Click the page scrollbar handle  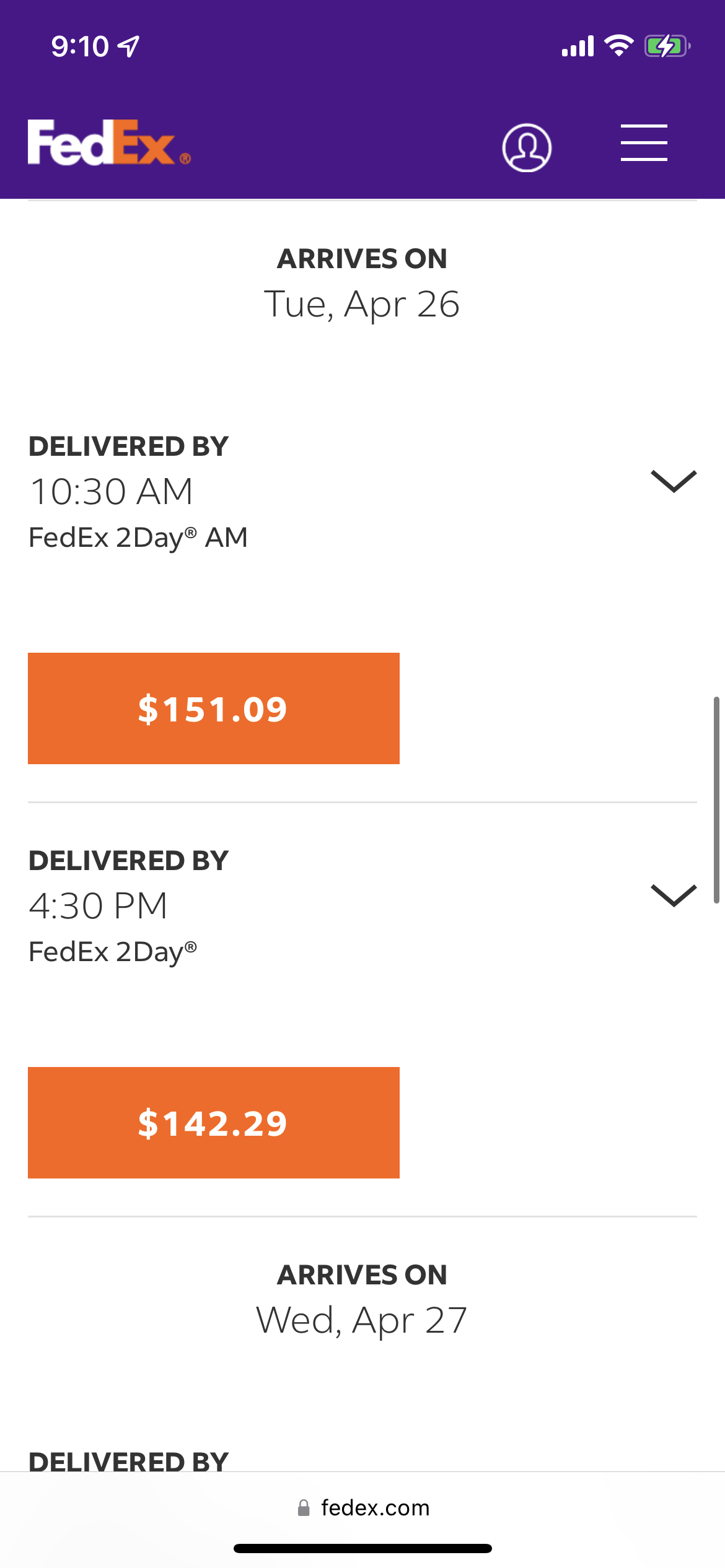point(716,799)
